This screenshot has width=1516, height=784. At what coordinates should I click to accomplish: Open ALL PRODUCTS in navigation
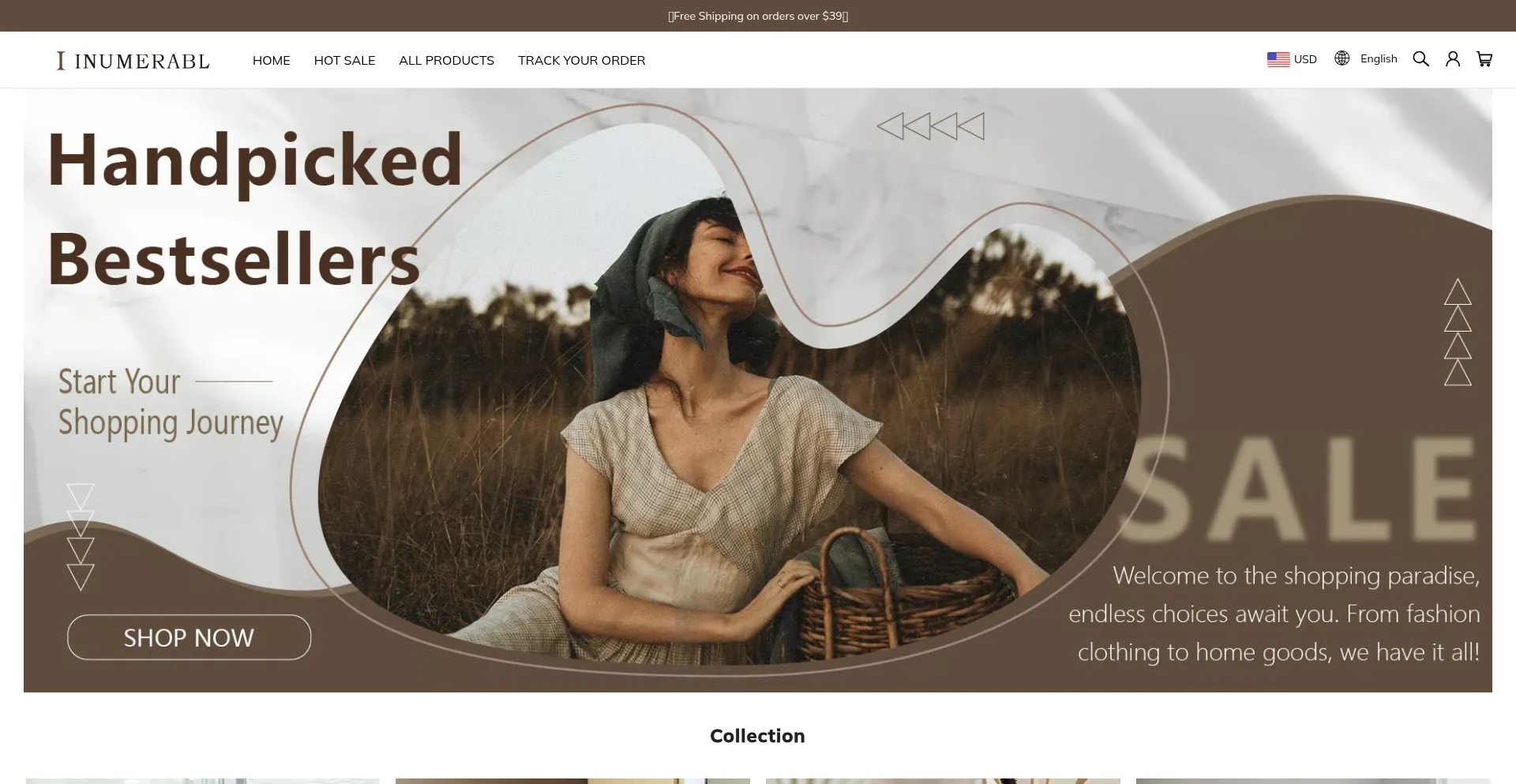tap(446, 60)
